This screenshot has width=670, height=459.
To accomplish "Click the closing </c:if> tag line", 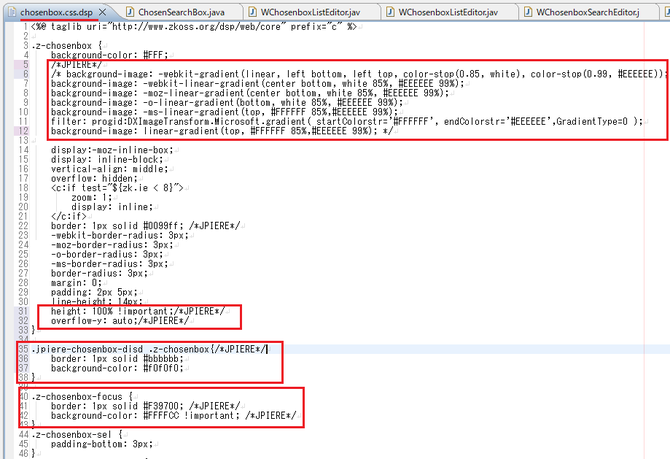I will coord(68,216).
